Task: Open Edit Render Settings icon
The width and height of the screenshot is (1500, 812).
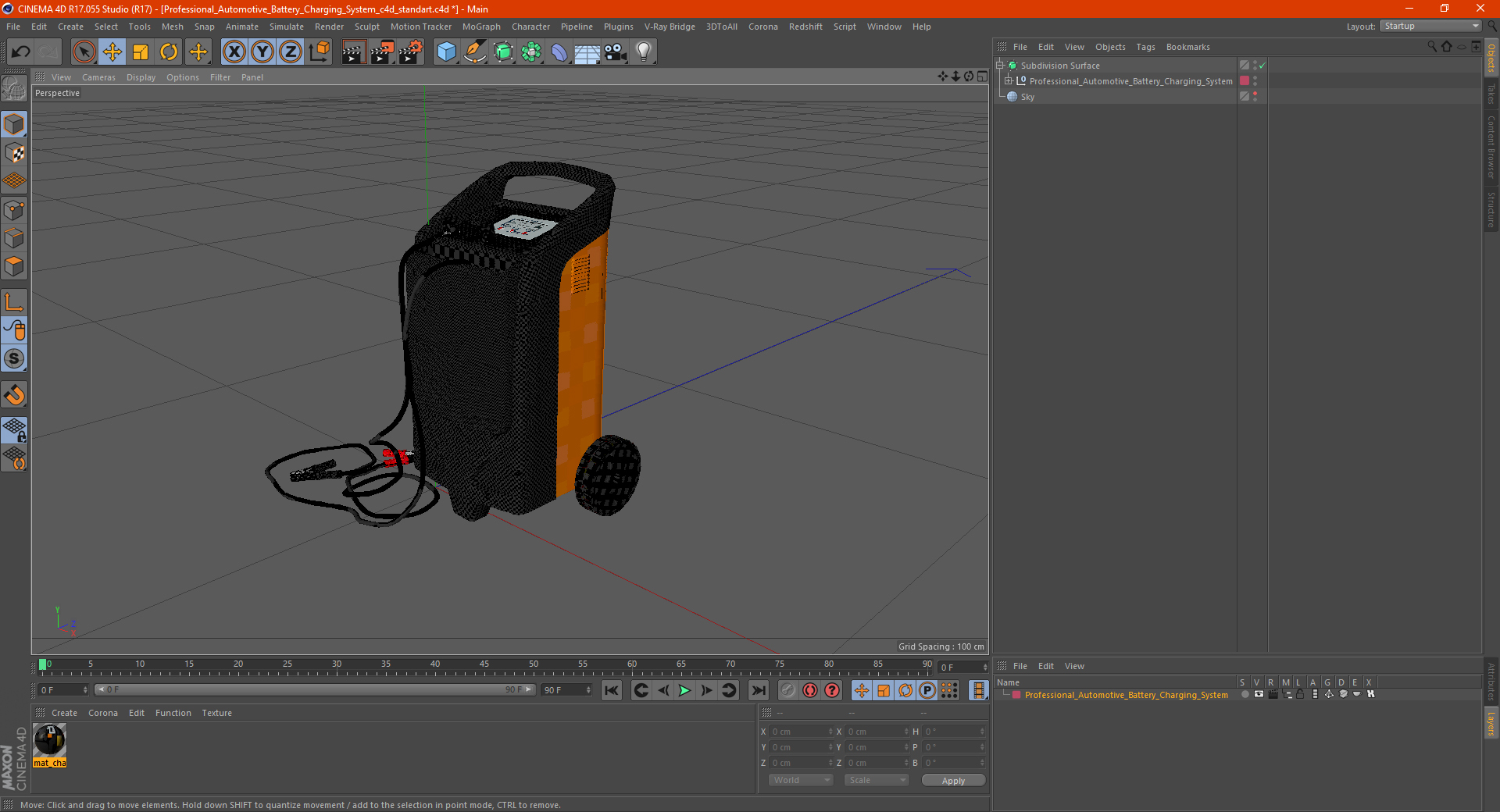Action: [410, 52]
